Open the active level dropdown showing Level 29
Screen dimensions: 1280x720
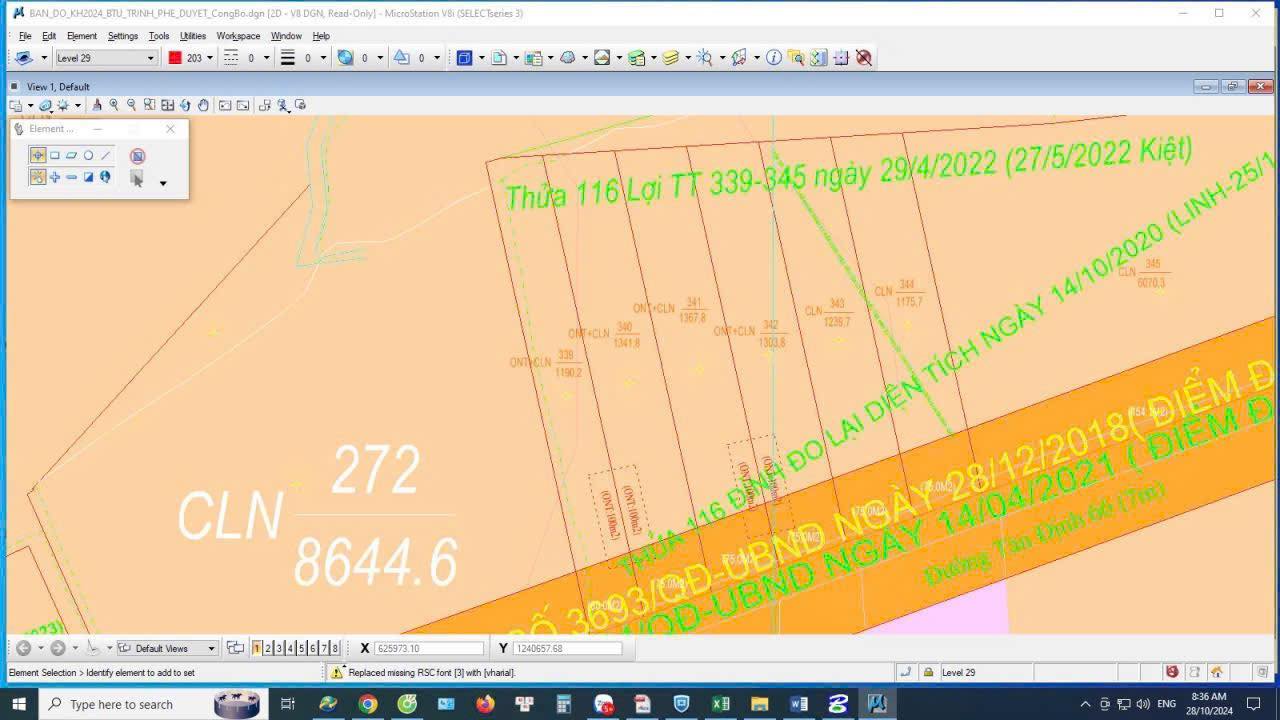(x=153, y=58)
